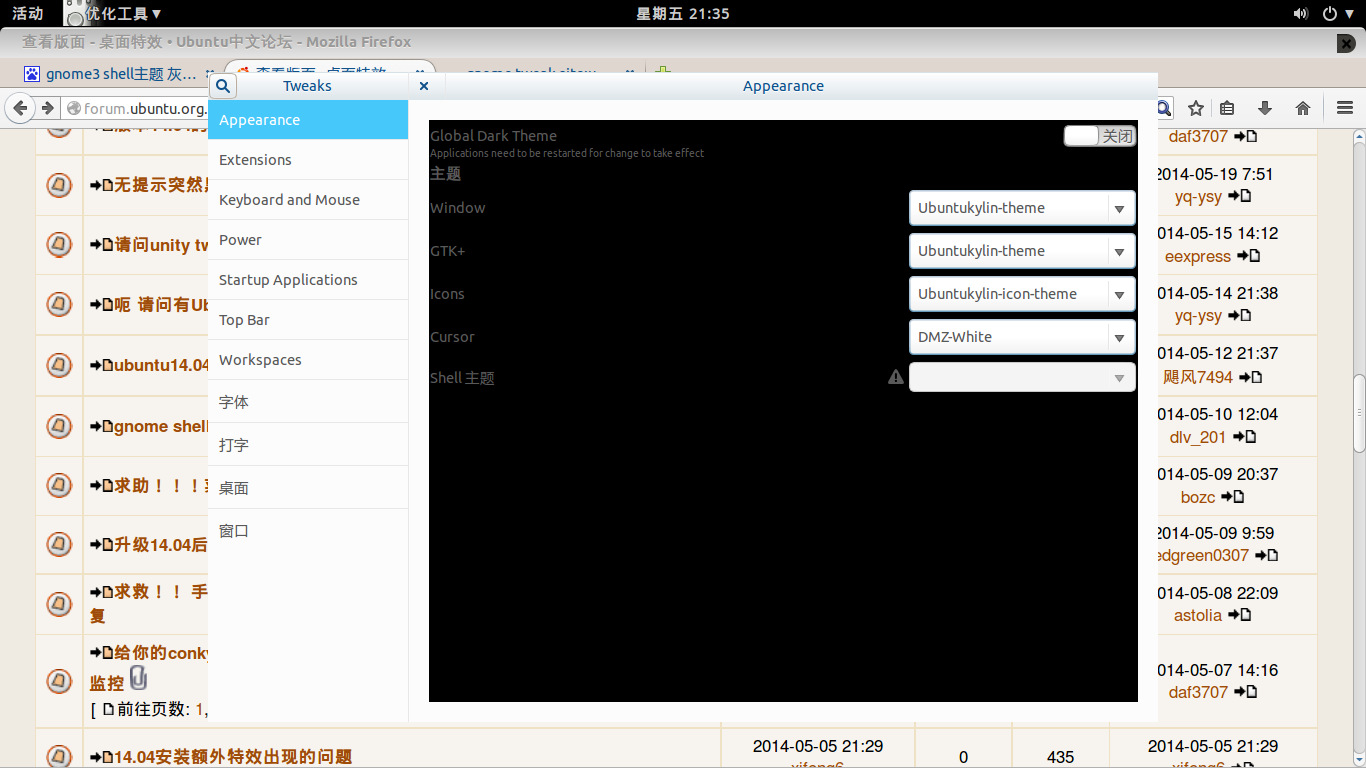Select 窗口 in Tweaks sidebar

(308, 531)
